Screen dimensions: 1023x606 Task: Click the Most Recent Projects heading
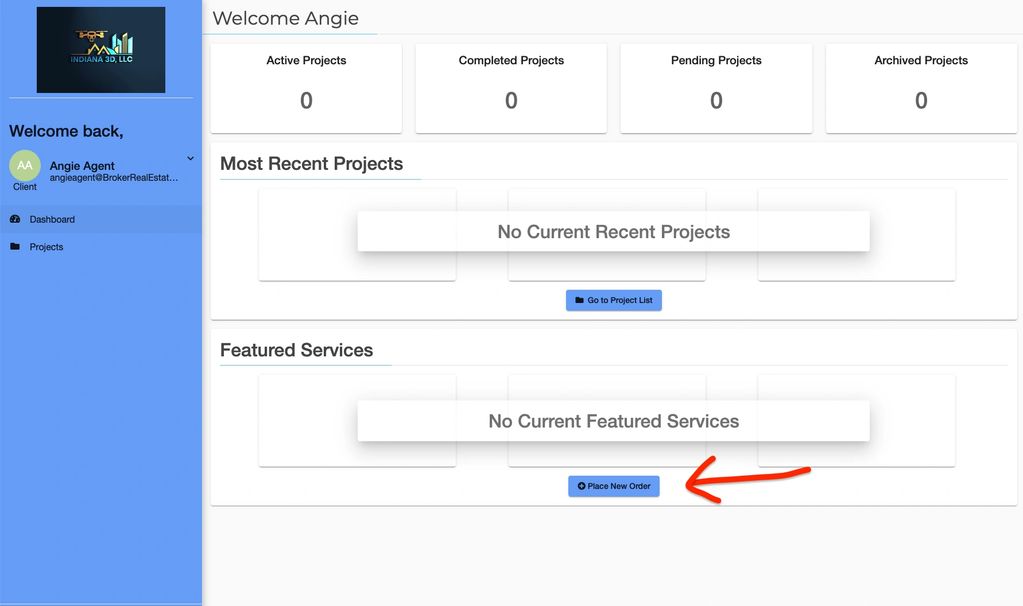pos(311,164)
